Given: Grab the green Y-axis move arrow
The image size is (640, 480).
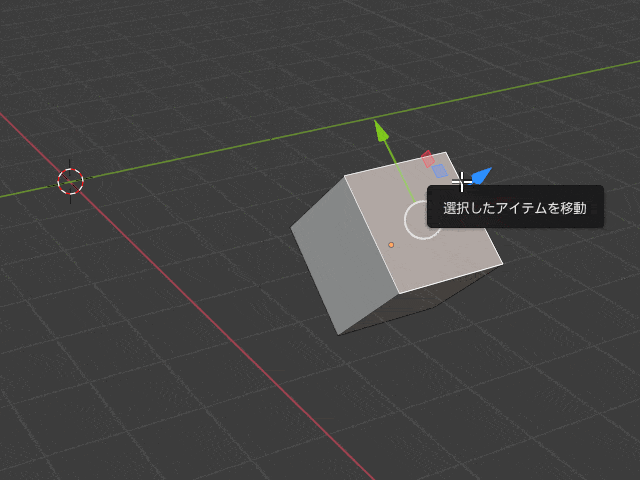Looking at the screenshot, I should pyautogui.click(x=381, y=132).
